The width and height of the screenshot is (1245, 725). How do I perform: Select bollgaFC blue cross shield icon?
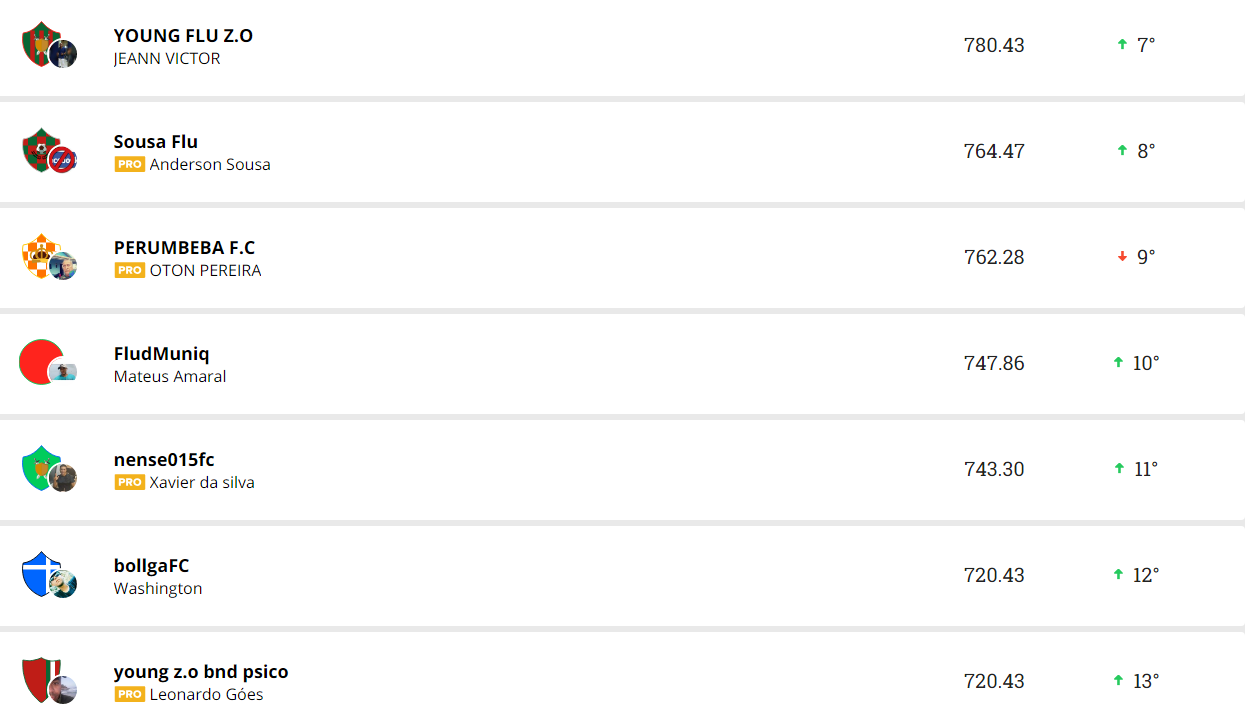pyautogui.click(x=40, y=572)
